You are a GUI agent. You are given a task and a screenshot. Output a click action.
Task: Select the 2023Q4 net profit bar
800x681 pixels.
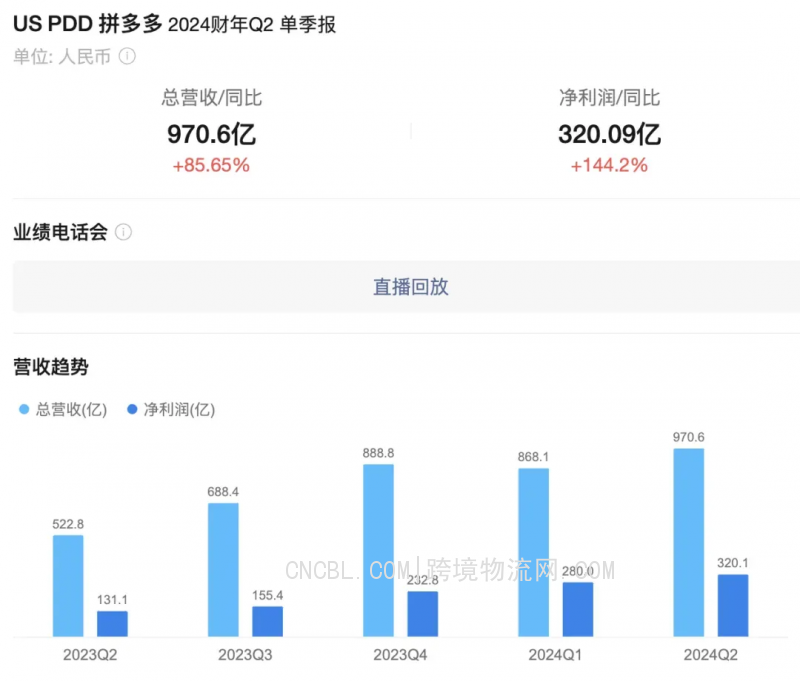422,614
